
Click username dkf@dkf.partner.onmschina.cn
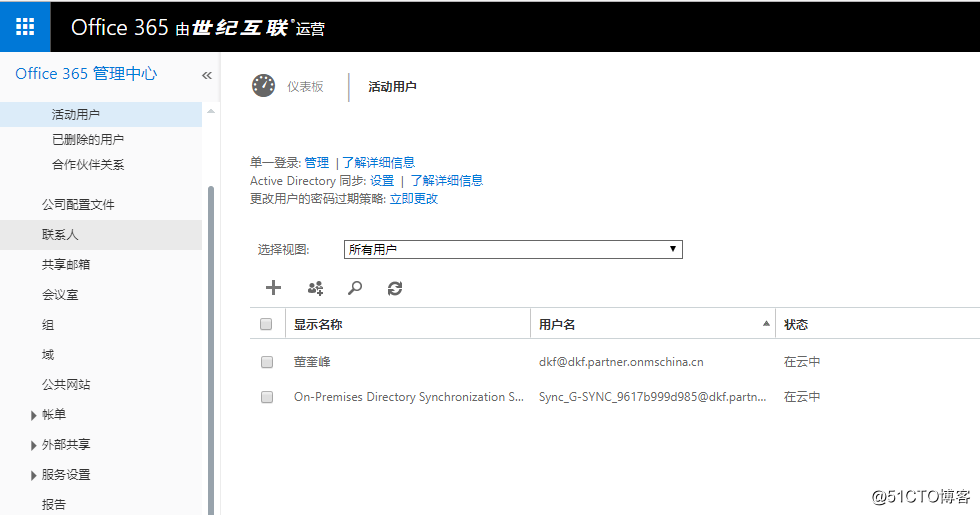pyautogui.click(x=621, y=362)
